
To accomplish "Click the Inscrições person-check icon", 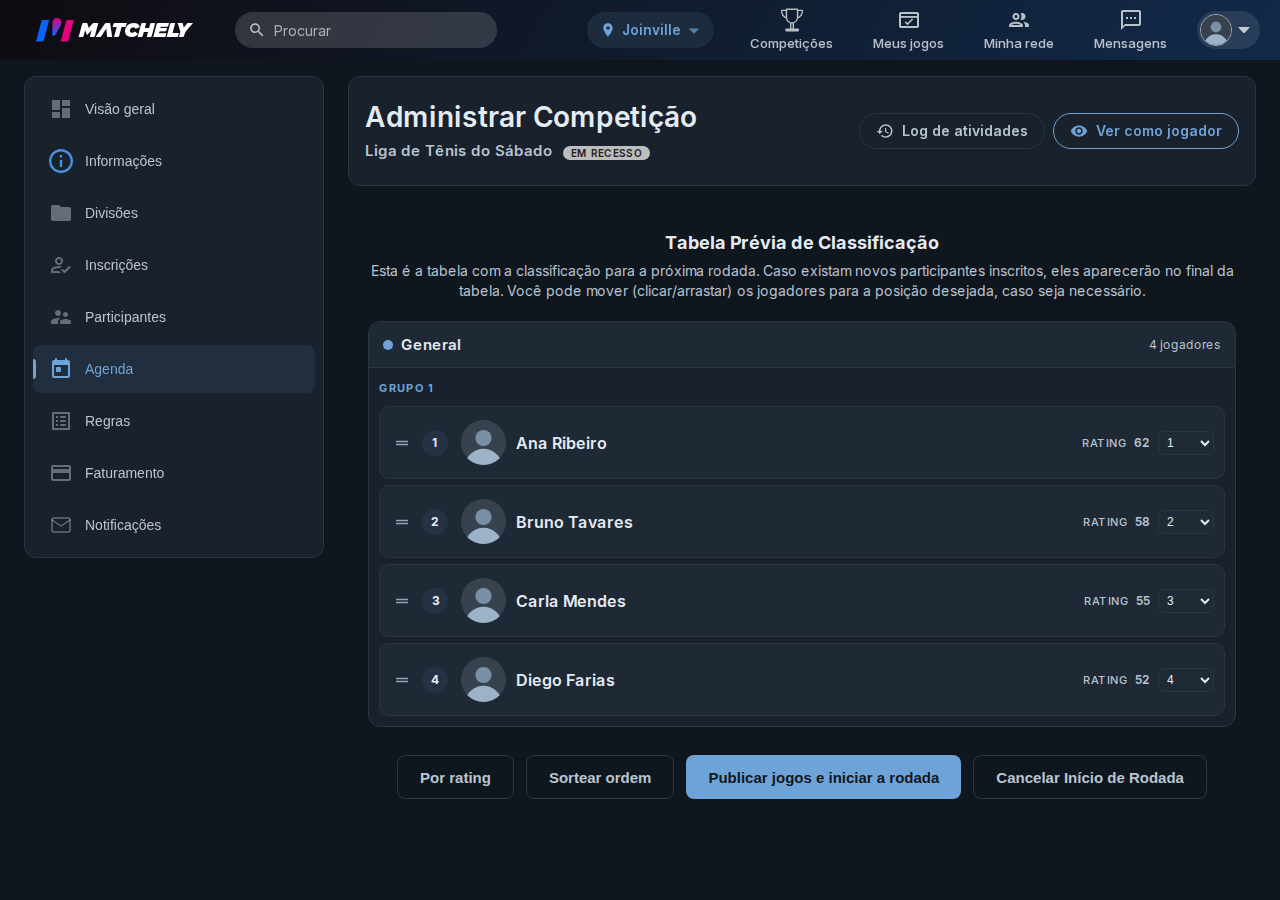I will tap(61, 265).
